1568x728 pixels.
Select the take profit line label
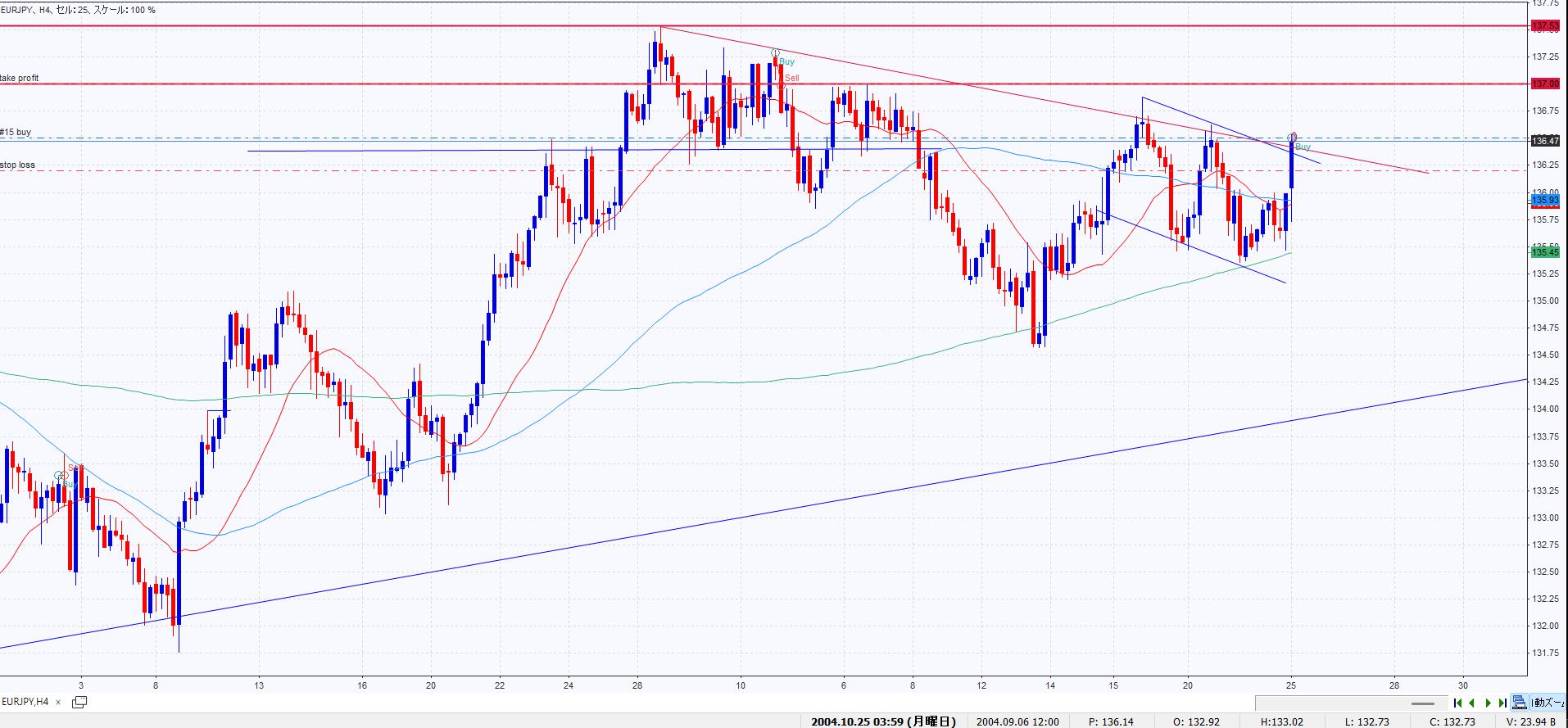tap(20, 79)
